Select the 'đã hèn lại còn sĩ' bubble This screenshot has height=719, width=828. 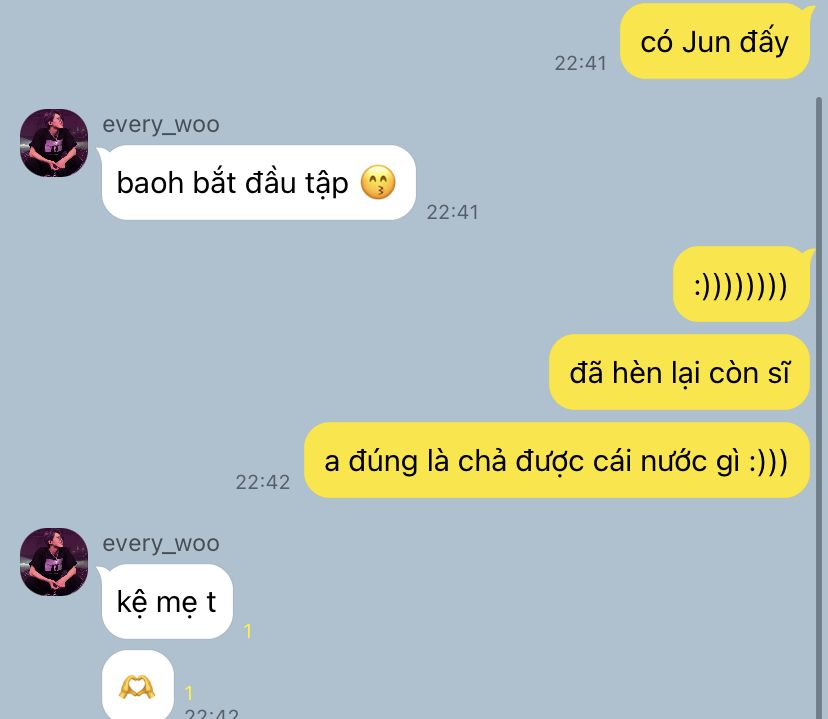(x=679, y=372)
